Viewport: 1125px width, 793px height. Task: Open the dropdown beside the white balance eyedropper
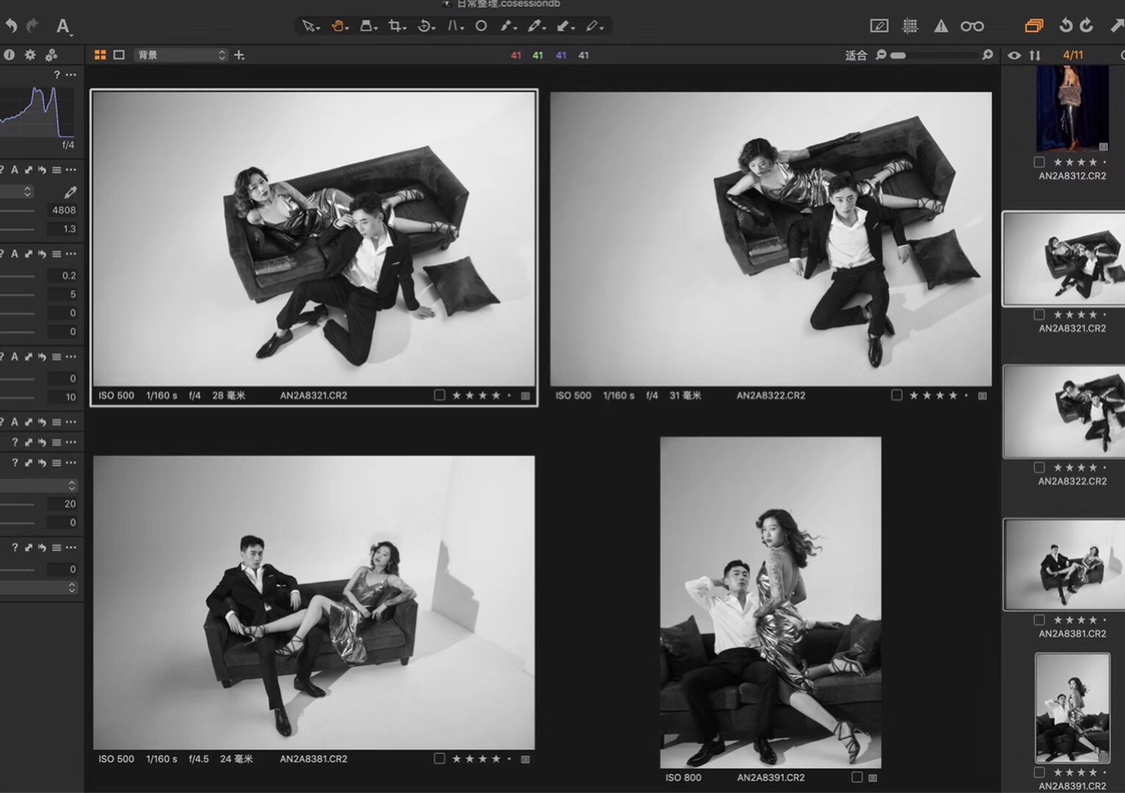click(27, 192)
